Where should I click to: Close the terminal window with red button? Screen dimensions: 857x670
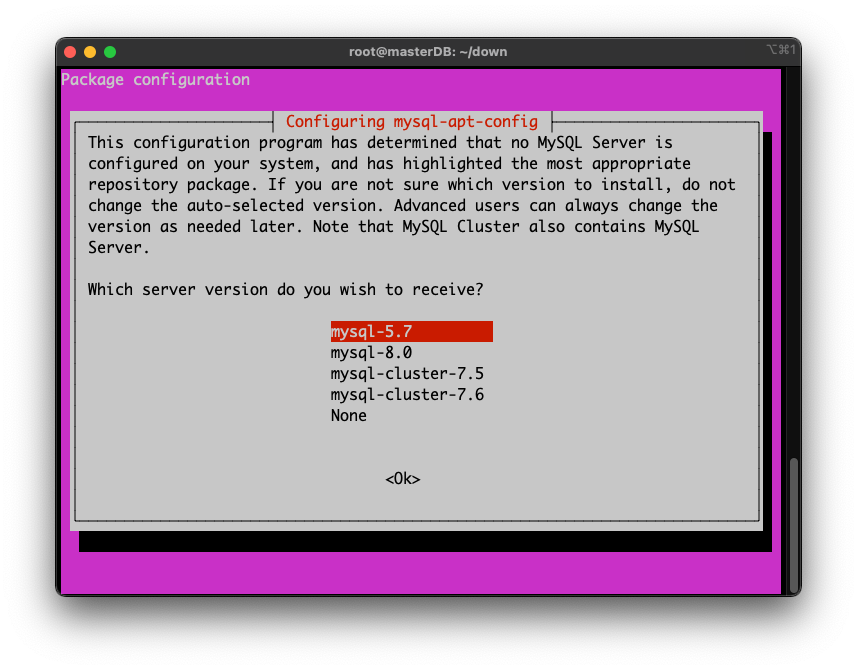pos(70,52)
